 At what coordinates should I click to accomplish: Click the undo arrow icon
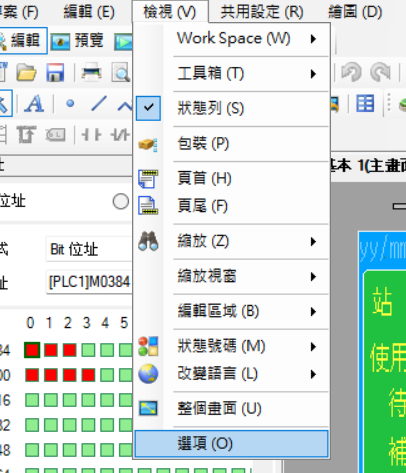point(351,71)
